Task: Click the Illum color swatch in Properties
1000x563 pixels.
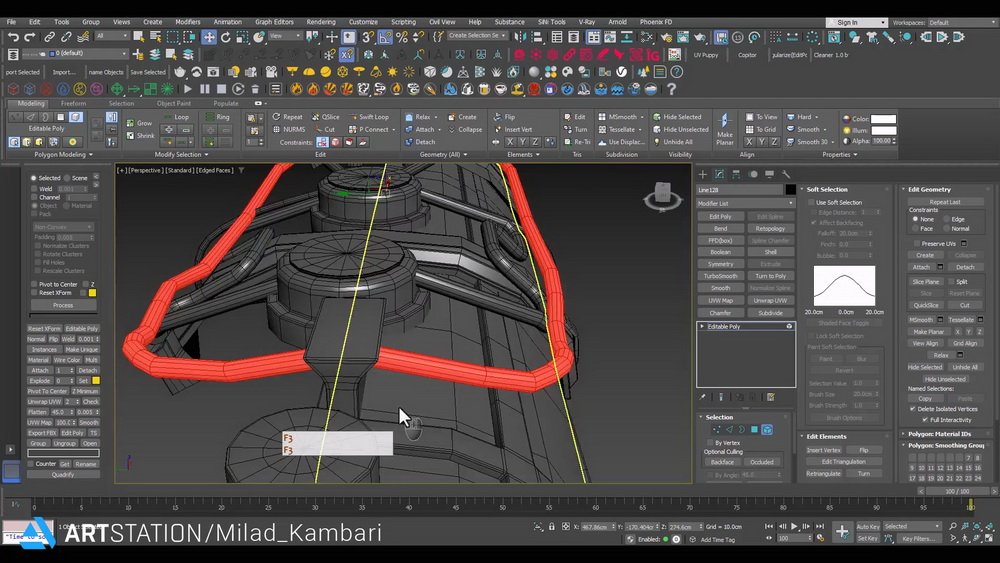Action: (x=883, y=130)
